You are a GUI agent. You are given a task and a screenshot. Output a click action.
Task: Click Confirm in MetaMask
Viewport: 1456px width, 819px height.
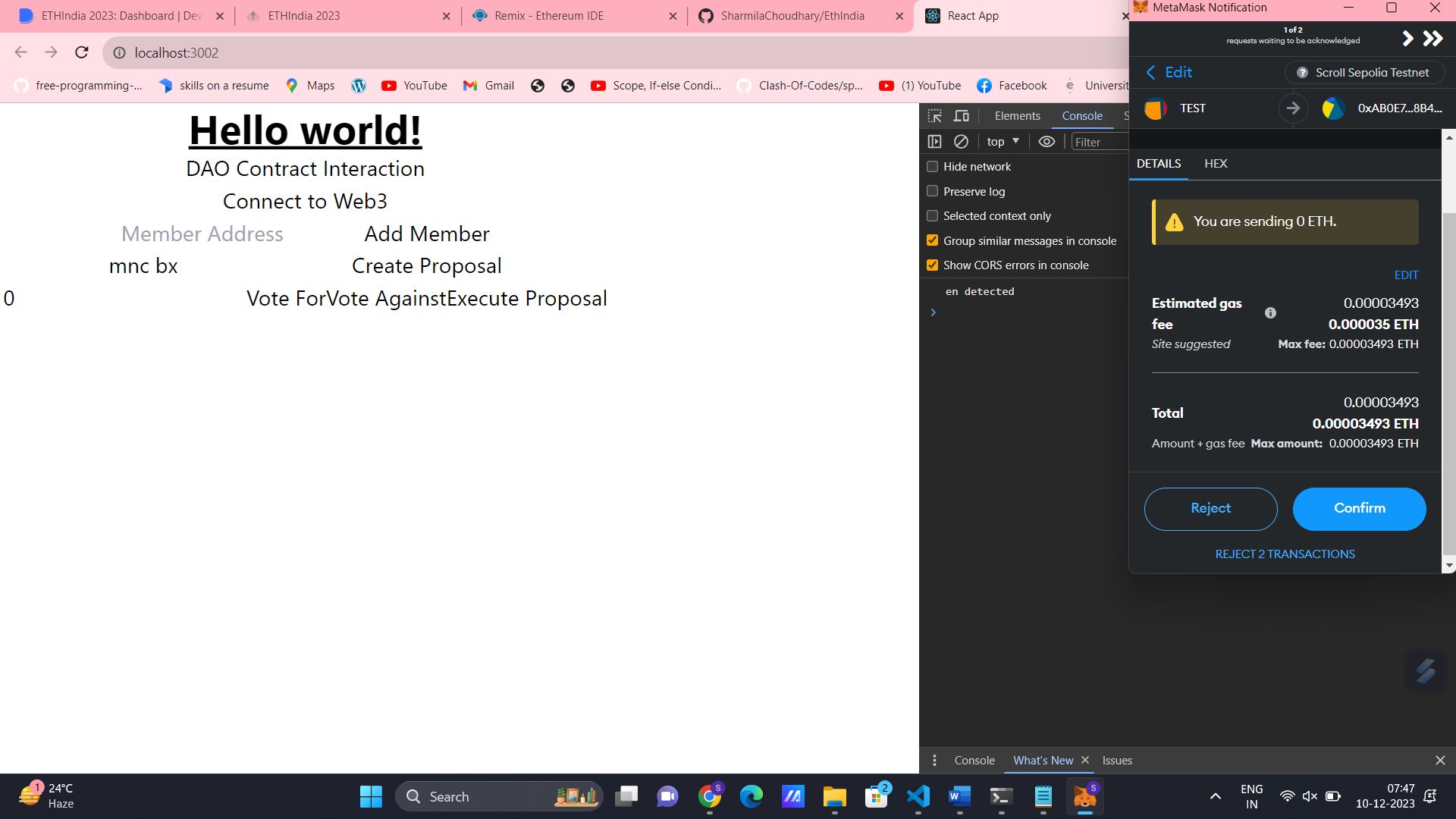tap(1359, 509)
